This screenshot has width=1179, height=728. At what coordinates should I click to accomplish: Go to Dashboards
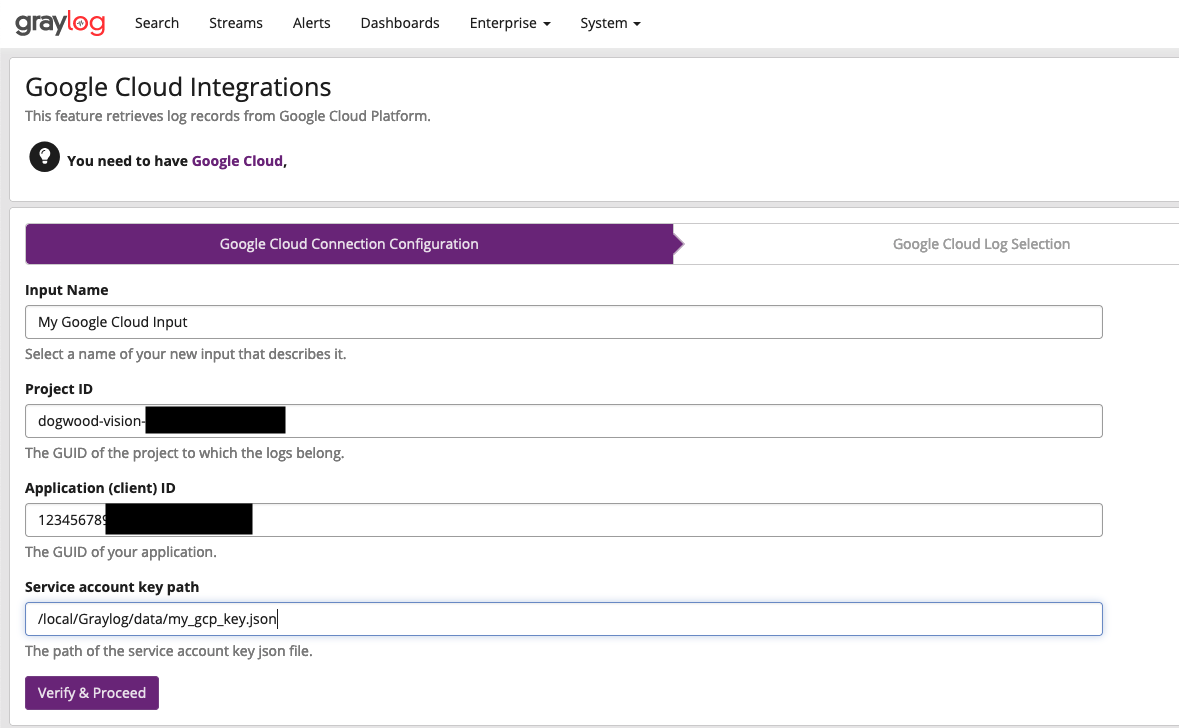pyautogui.click(x=399, y=22)
